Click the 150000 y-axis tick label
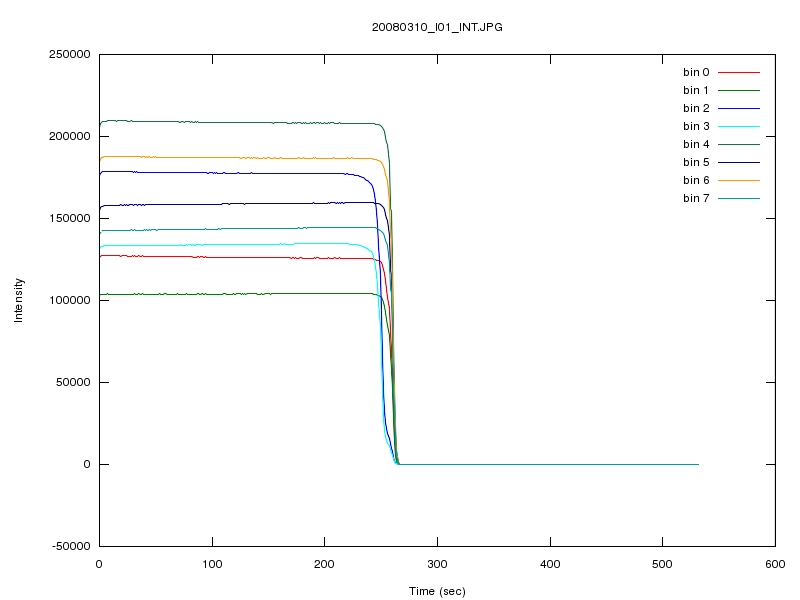800x600 pixels. click(x=70, y=218)
